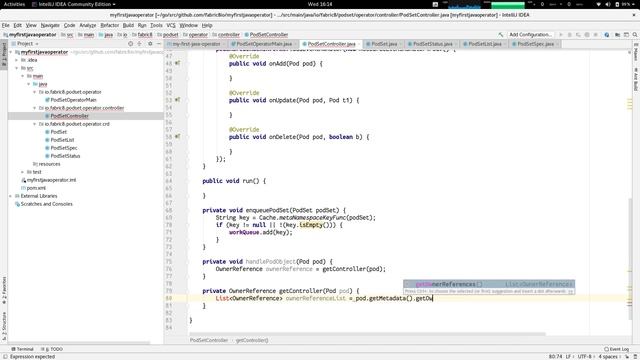Open the Favorites side tool window
This screenshot has height=360, width=640.
4,290
